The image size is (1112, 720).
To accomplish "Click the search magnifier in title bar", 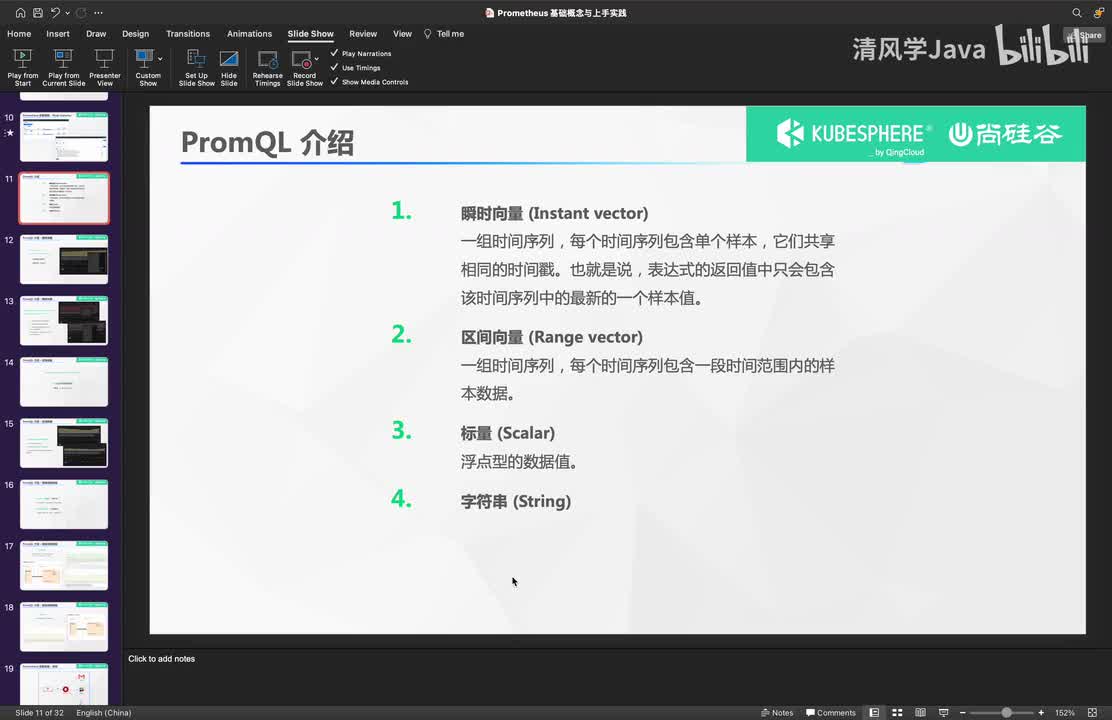I will [1077, 13].
